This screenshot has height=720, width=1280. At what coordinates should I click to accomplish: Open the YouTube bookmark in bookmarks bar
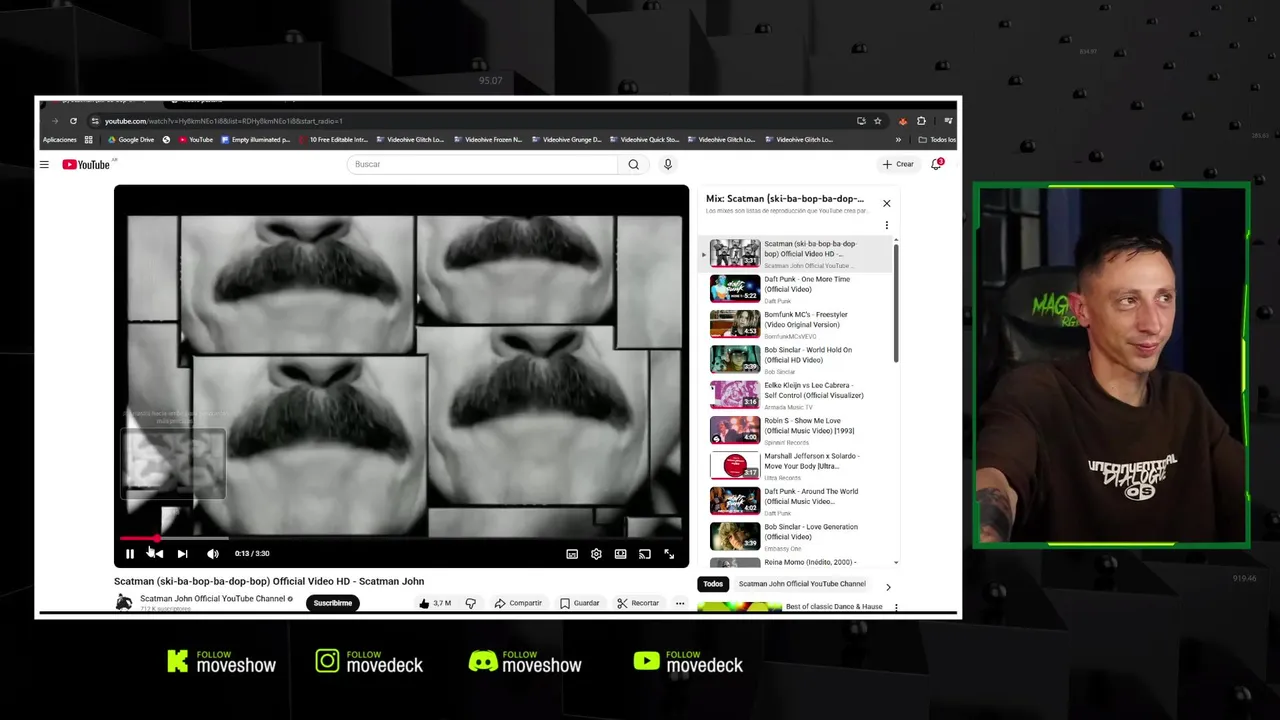pos(196,140)
